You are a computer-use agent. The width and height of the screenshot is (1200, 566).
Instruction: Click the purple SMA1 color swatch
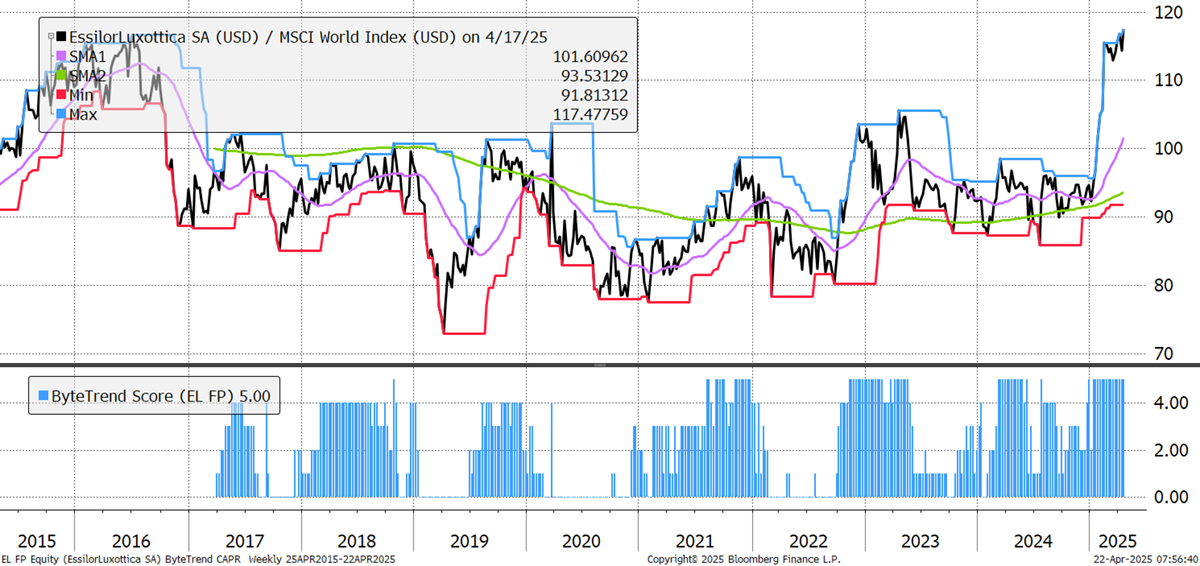[59, 58]
